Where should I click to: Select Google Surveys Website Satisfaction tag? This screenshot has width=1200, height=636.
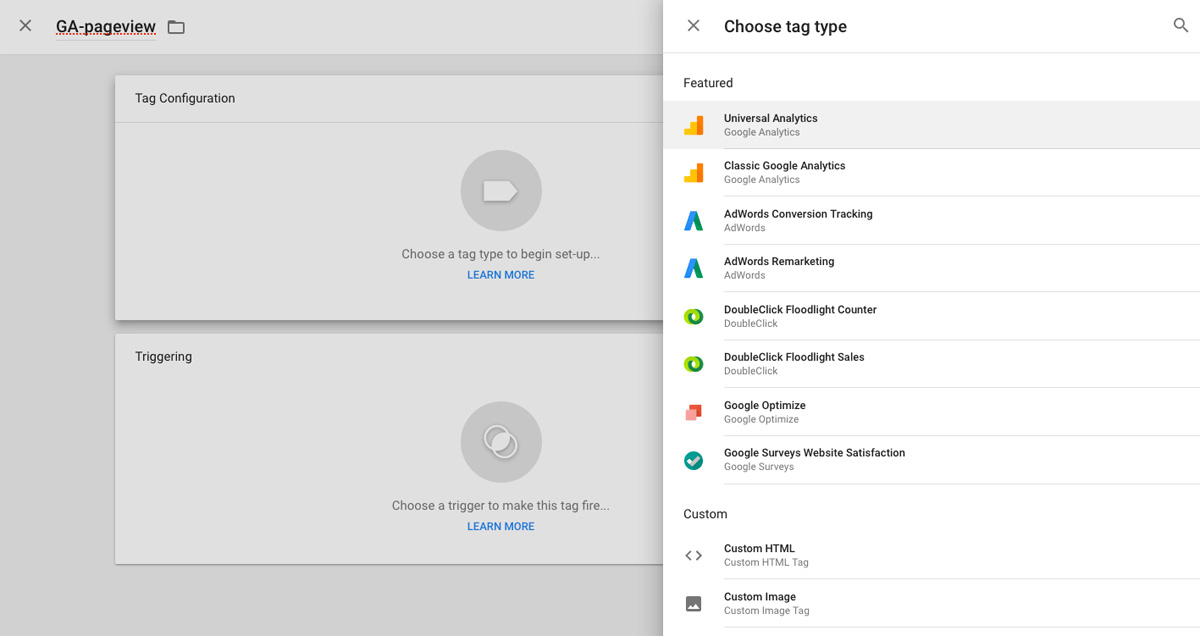931,460
